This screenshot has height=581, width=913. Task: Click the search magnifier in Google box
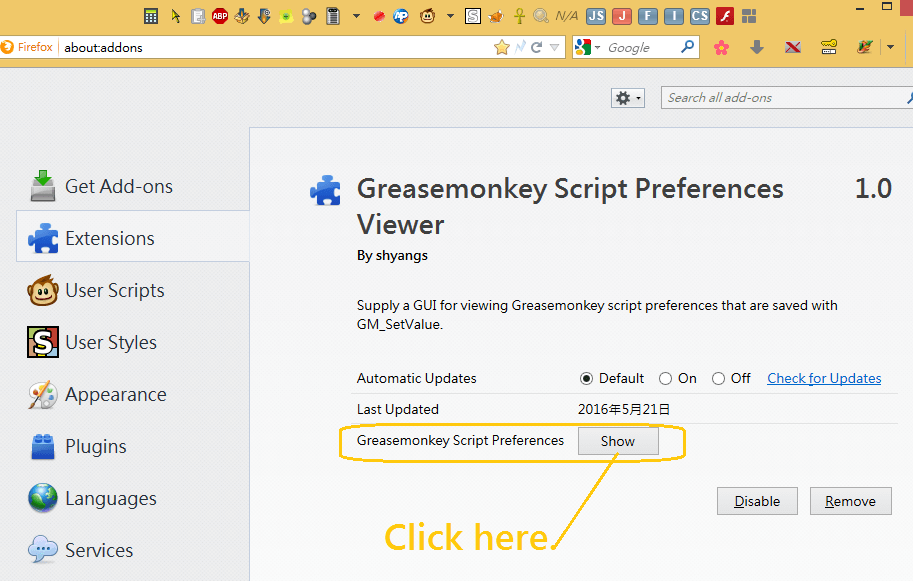688,47
